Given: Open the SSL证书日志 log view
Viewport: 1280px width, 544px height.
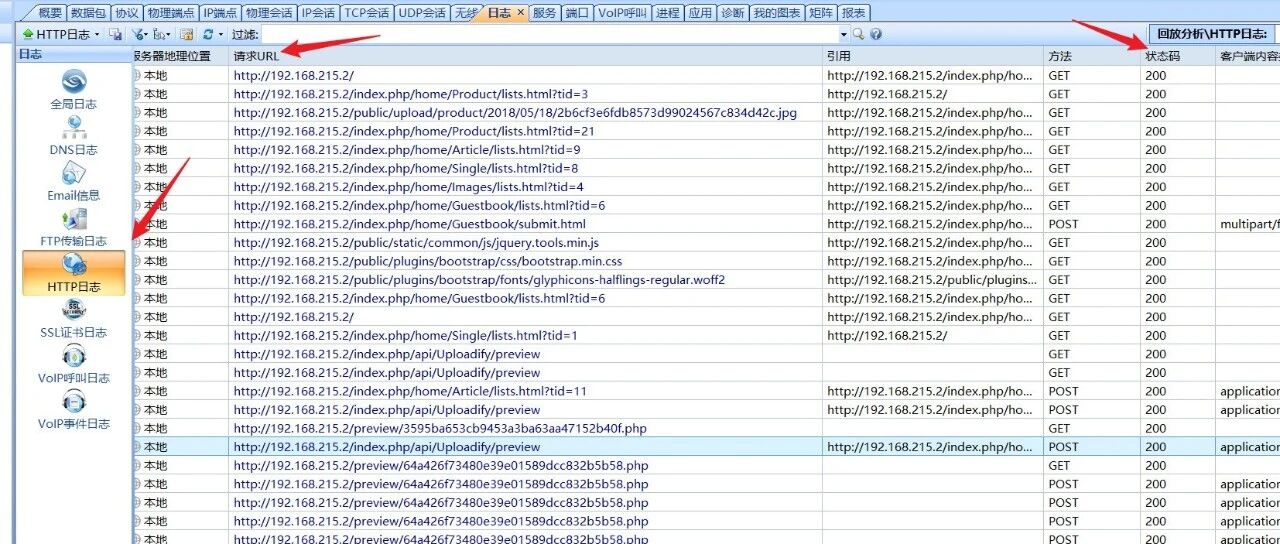Looking at the screenshot, I should click(x=75, y=319).
